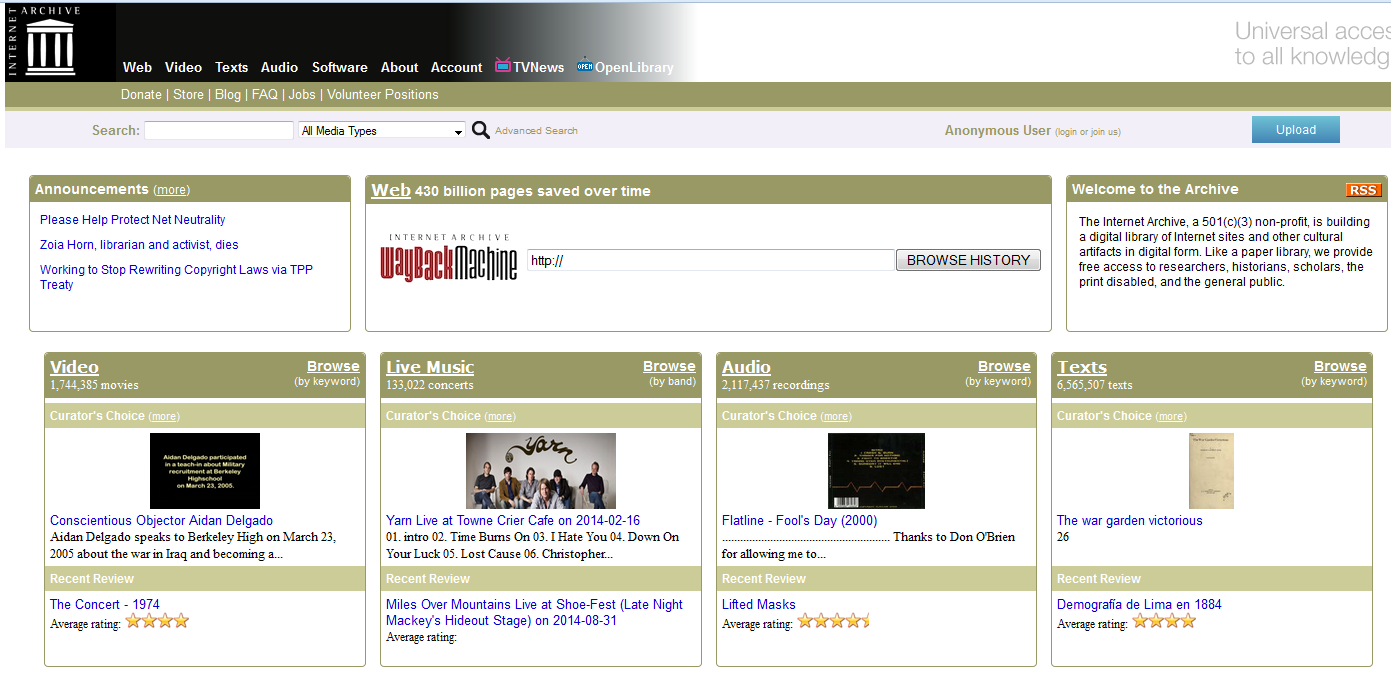Browse Live Music by band
The image size is (1391, 693).
[x=669, y=366]
